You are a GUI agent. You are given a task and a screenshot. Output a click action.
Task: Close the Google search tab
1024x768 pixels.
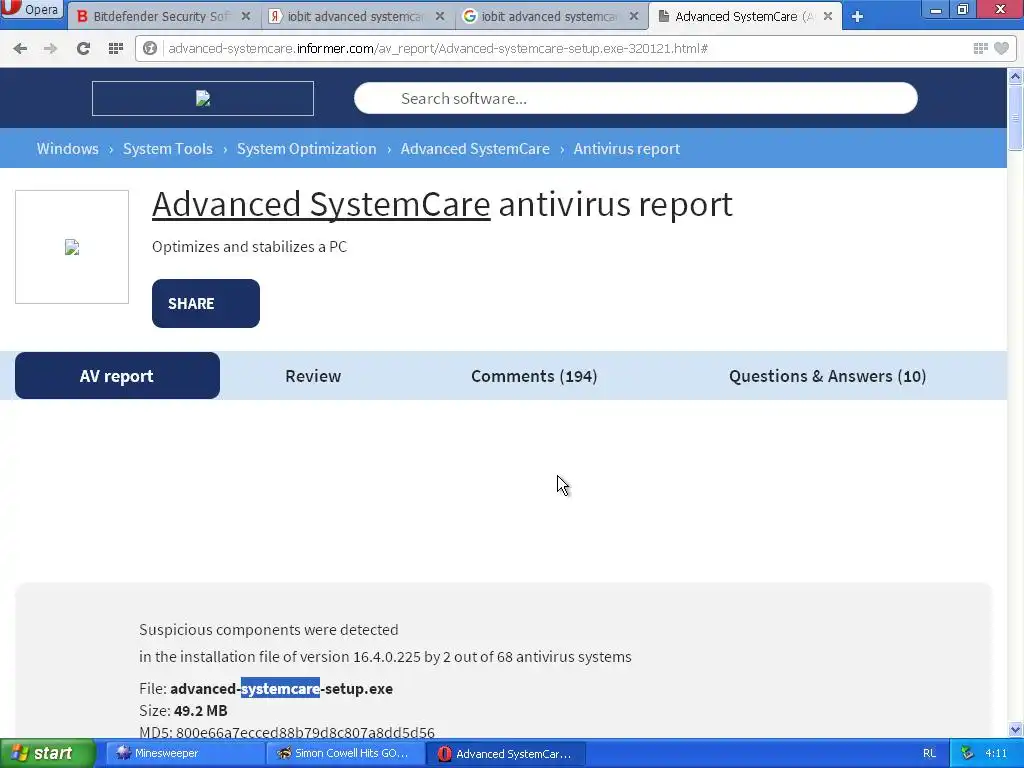(x=633, y=16)
